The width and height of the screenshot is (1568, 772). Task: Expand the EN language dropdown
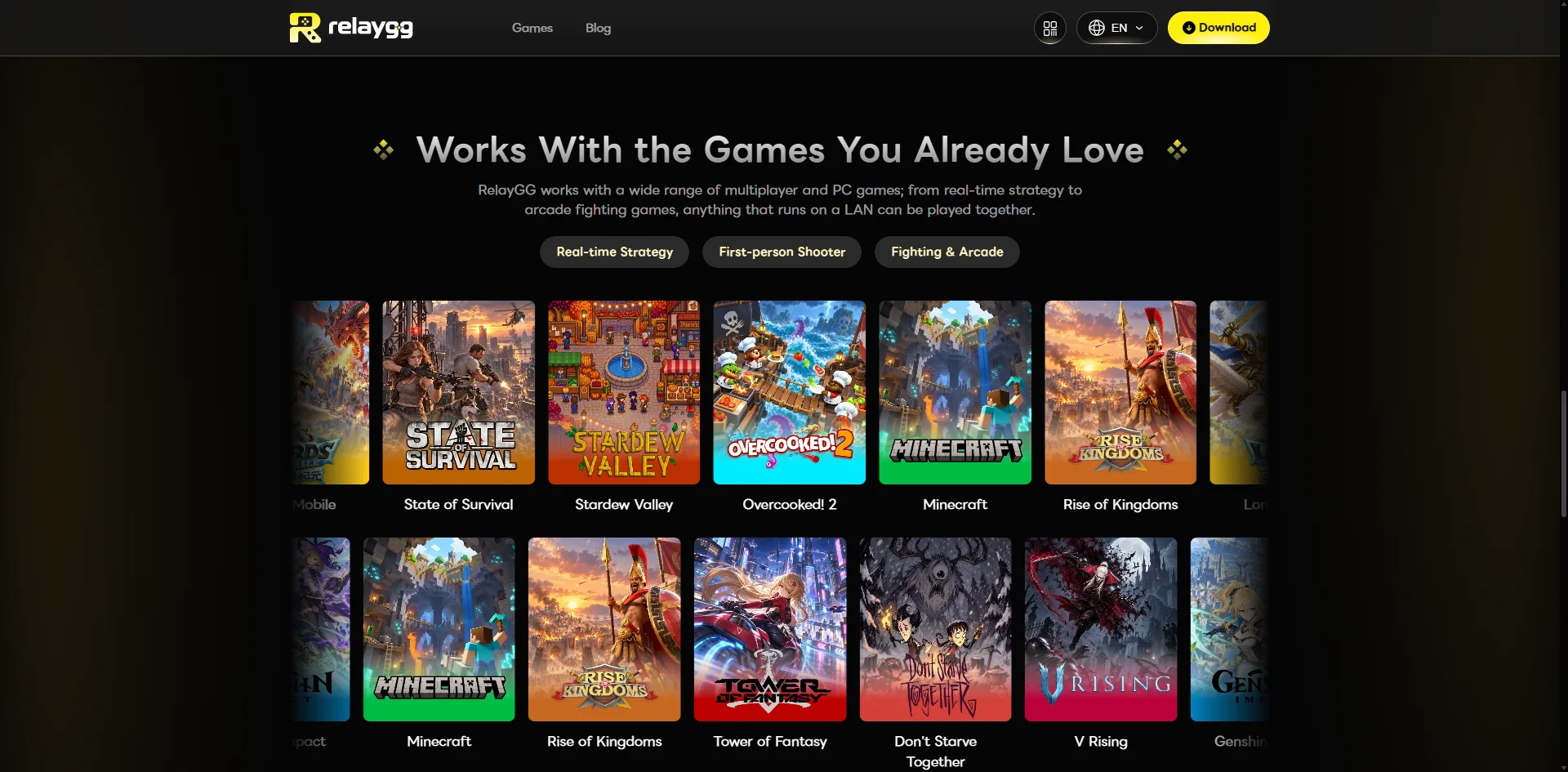coord(1116,28)
